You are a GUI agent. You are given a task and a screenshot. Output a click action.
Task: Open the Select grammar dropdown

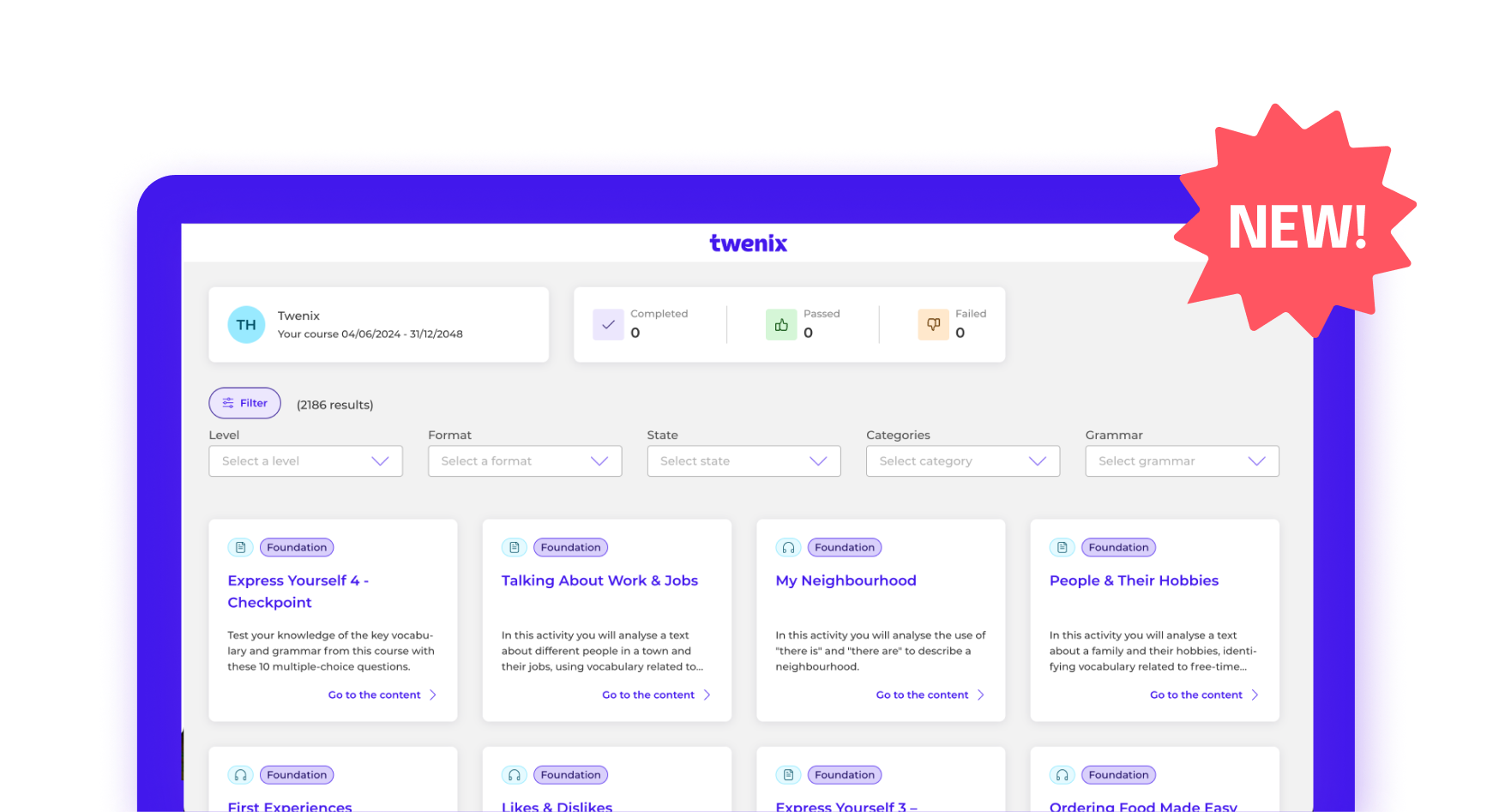point(1182,461)
